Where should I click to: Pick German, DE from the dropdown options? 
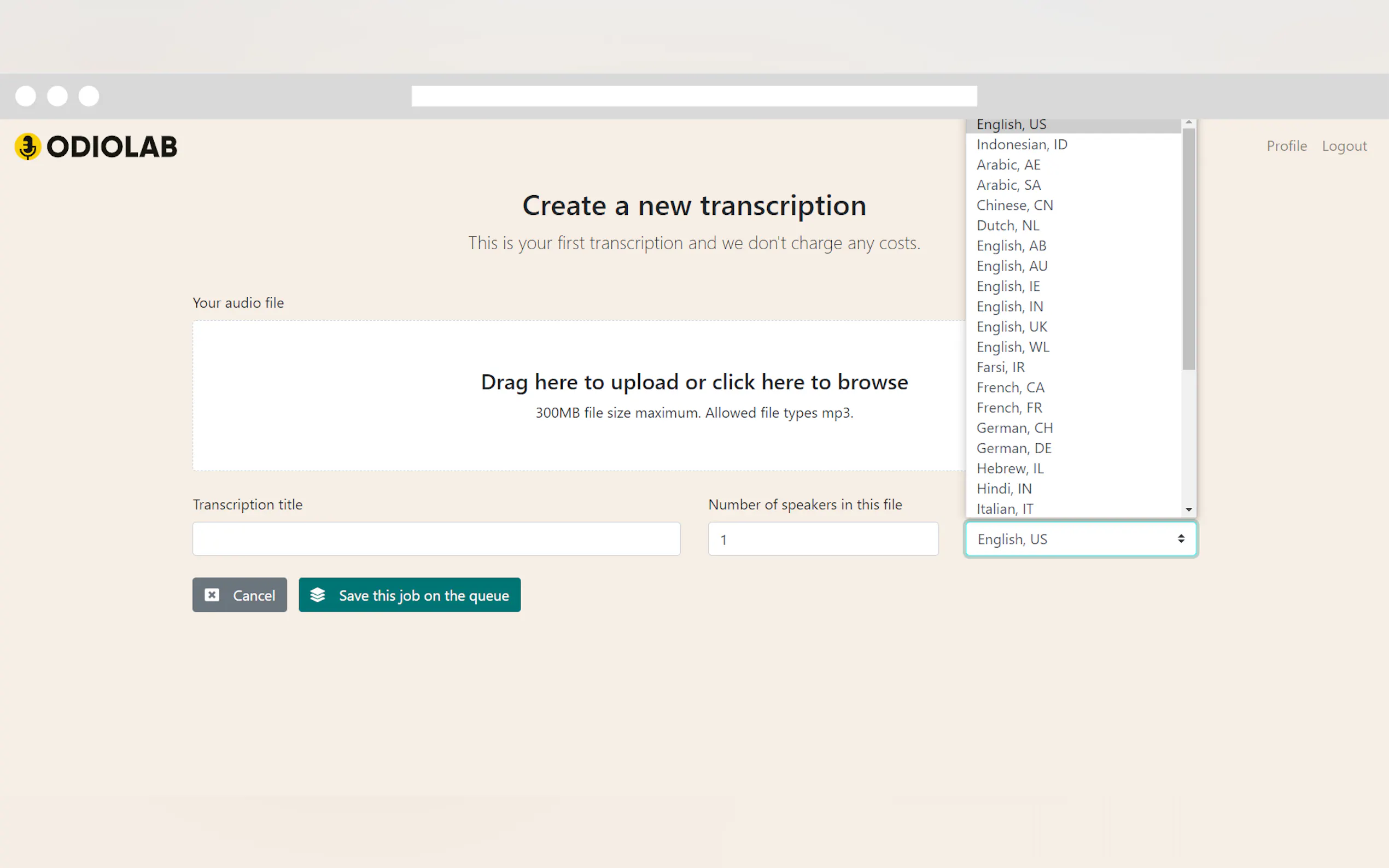[1013, 448]
